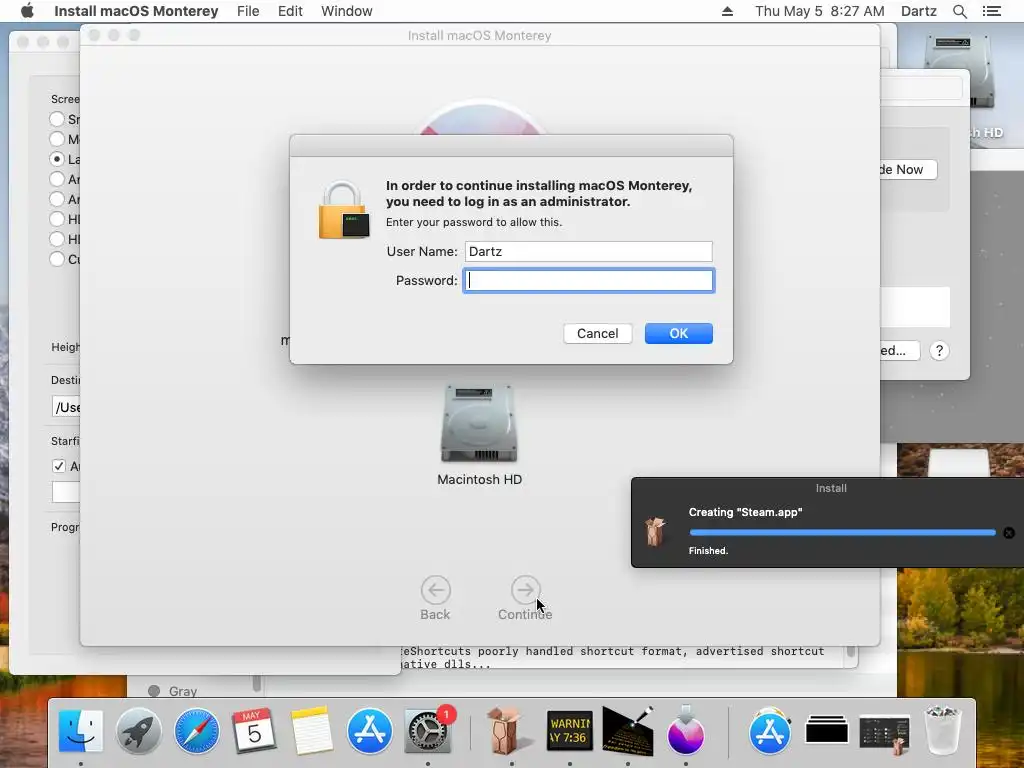Open Launchpad from the Dock
This screenshot has width=1024, height=768.
tap(138, 731)
